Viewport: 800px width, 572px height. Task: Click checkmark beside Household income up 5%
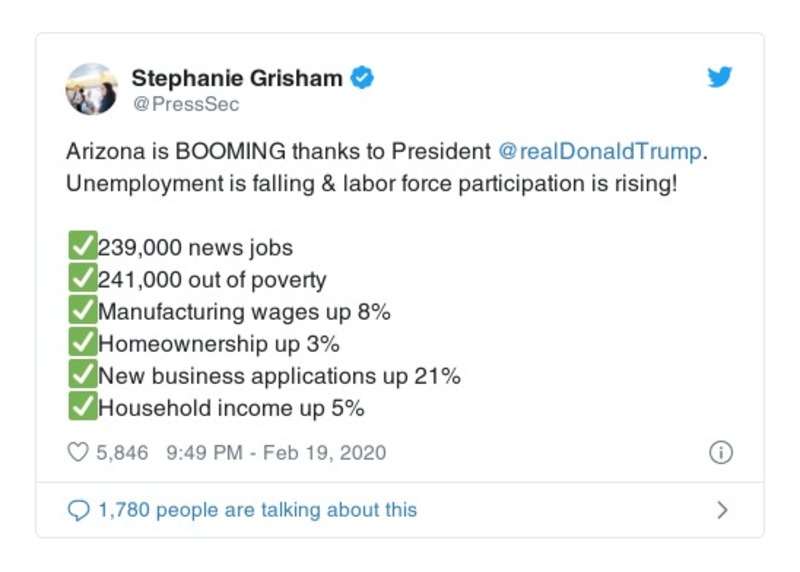(x=82, y=407)
